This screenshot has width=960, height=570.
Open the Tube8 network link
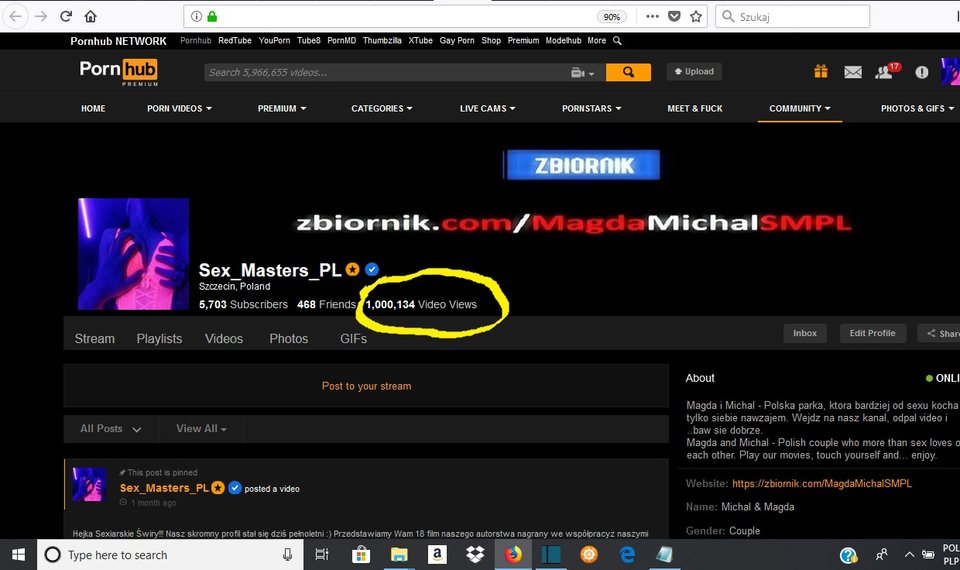[309, 40]
